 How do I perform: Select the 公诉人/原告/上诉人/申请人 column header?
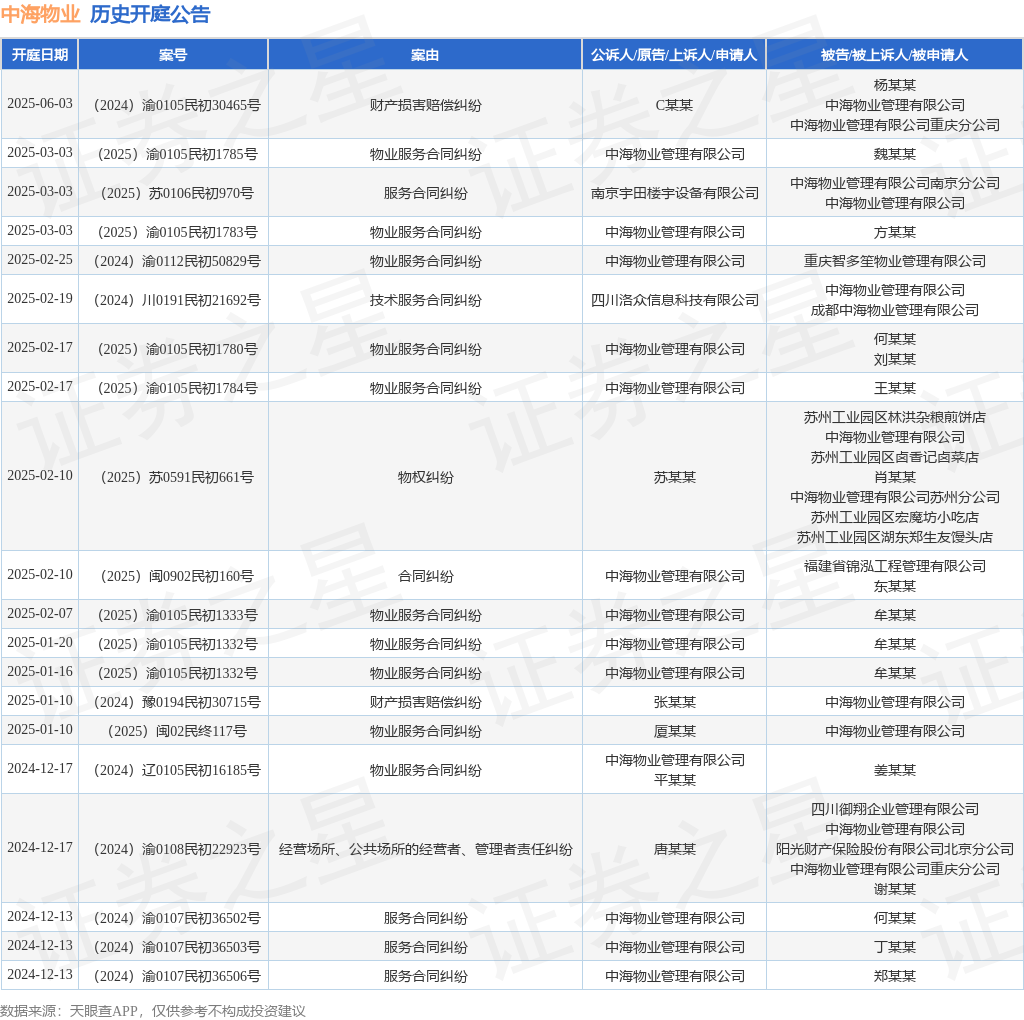pyautogui.click(x=674, y=55)
